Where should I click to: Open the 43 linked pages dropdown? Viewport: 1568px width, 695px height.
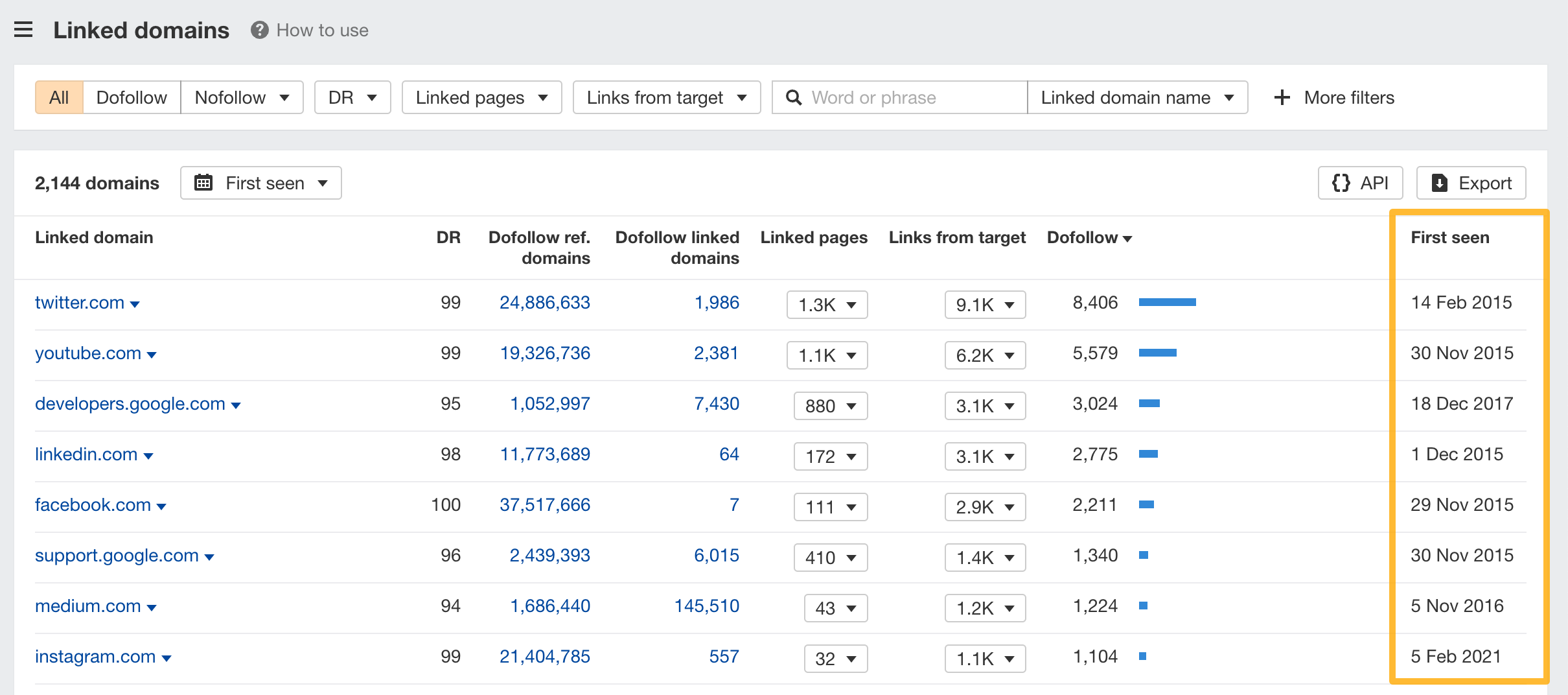pos(836,608)
